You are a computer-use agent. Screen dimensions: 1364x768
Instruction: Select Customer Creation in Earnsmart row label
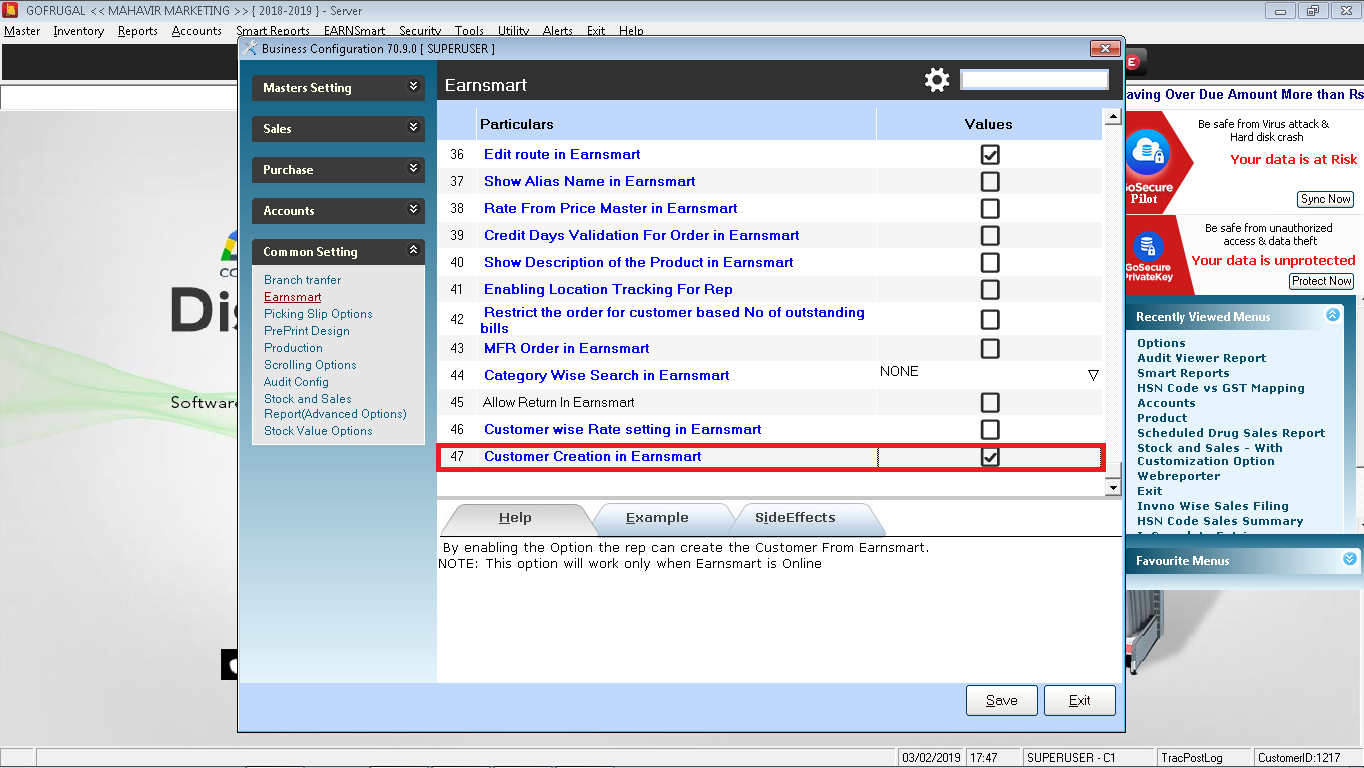pyautogui.click(x=593, y=457)
